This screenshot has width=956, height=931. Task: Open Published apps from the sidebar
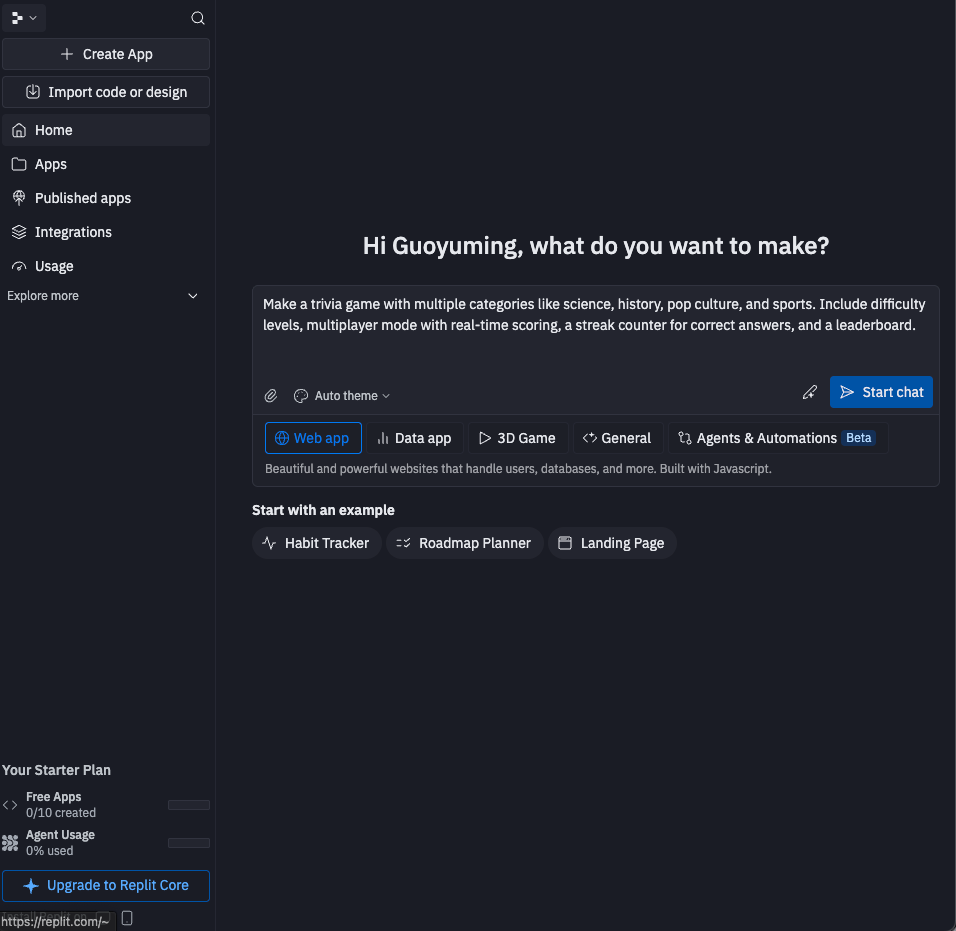click(83, 198)
